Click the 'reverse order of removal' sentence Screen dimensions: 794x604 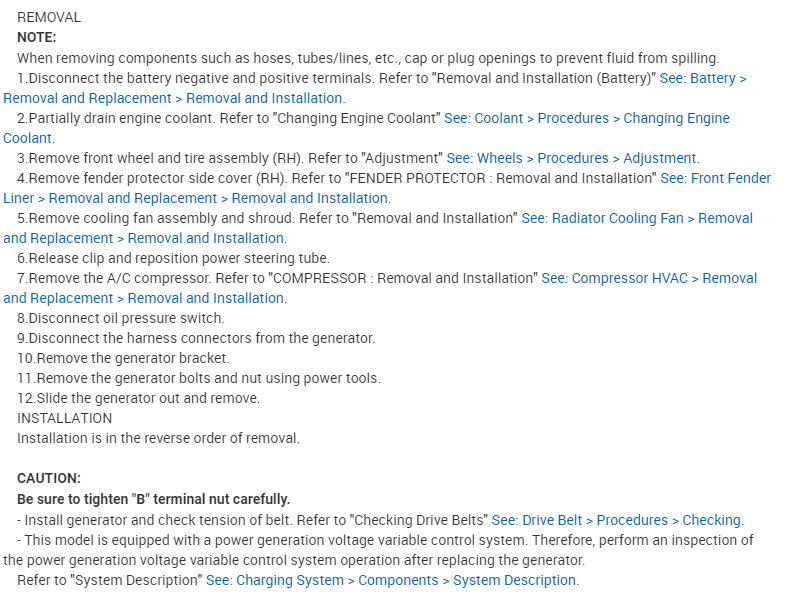click(x=158, y=438)
